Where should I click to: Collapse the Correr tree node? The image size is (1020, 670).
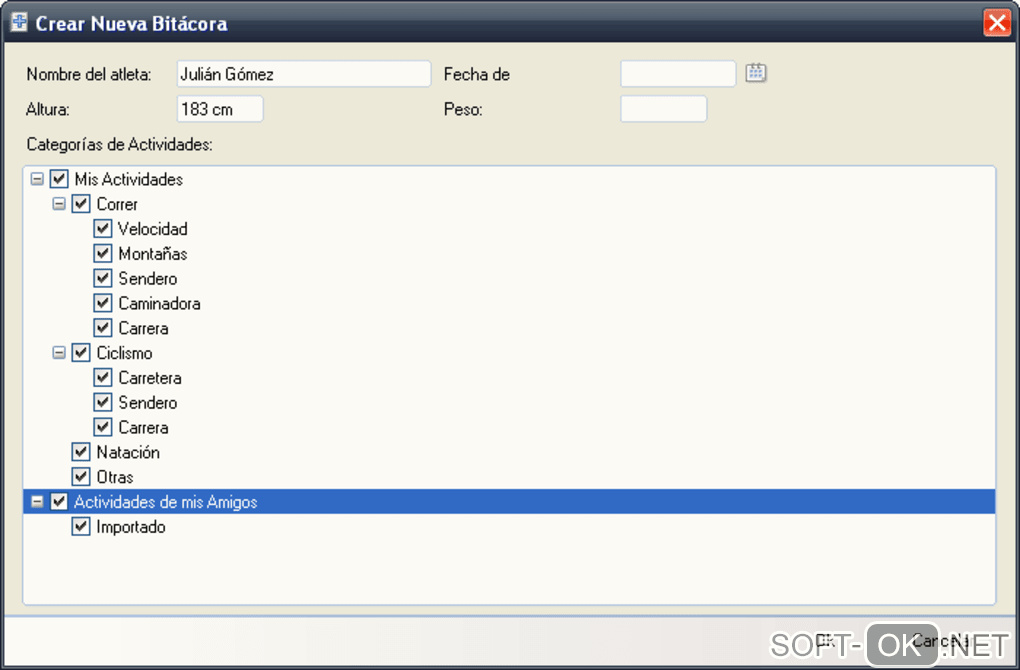point(59,204)
